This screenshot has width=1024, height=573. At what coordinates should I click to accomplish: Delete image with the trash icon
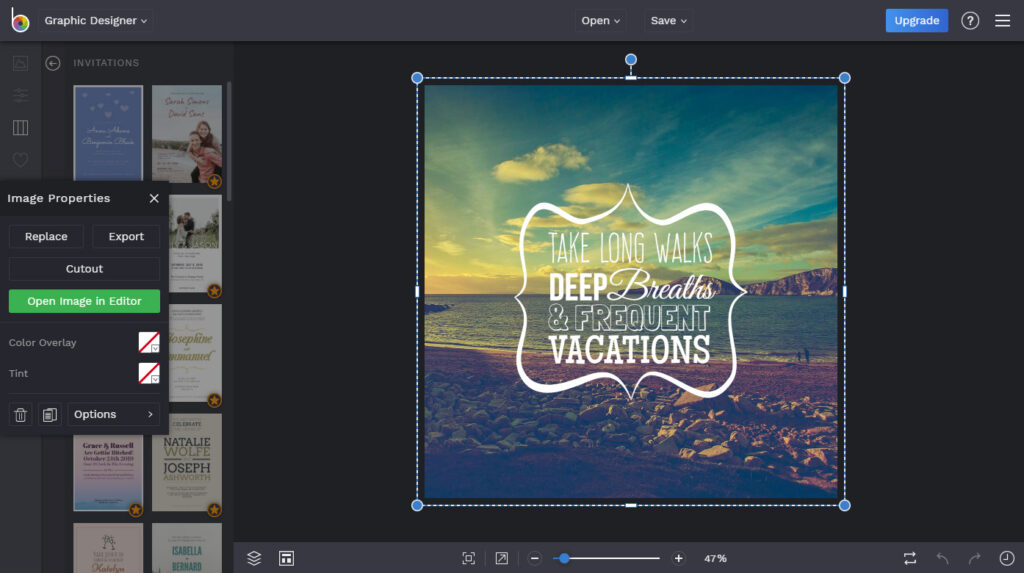pos(21,414)
